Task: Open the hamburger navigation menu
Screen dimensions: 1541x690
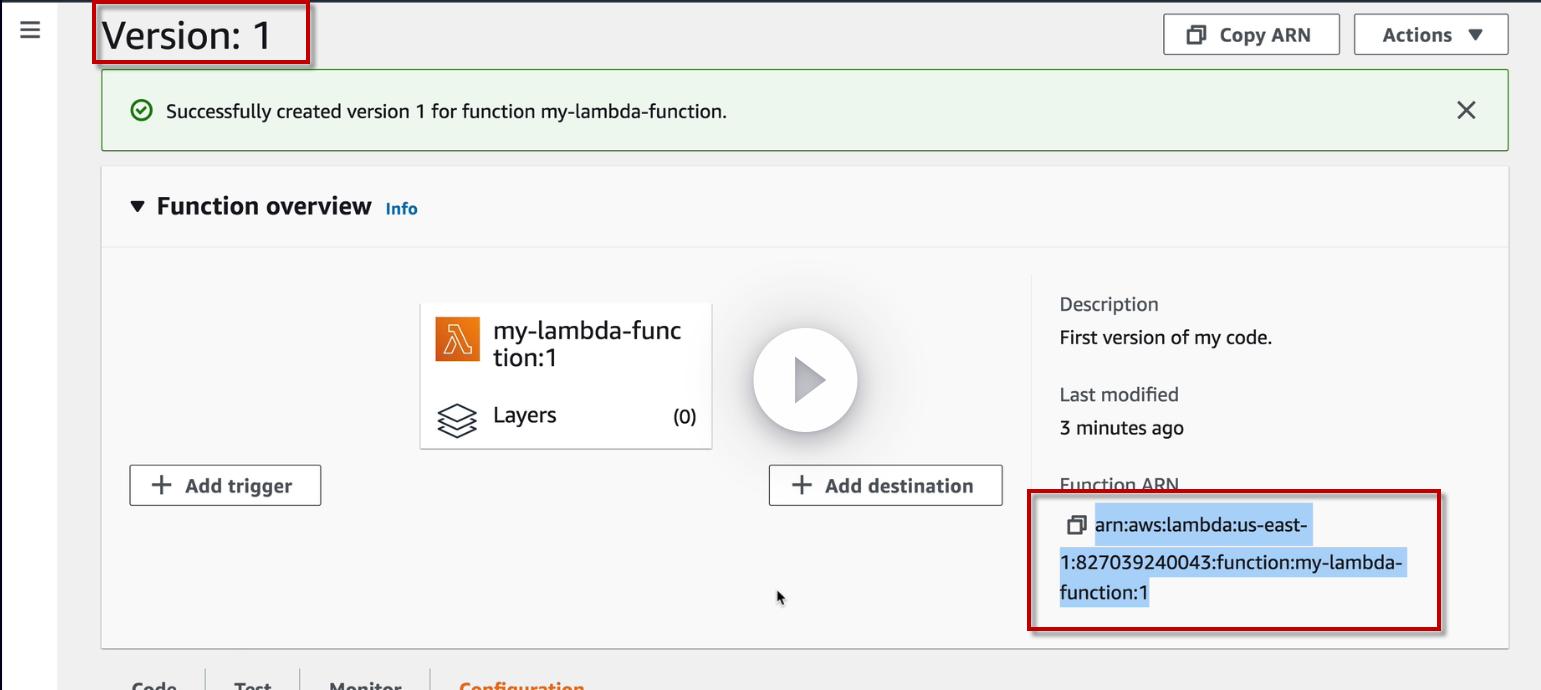Action: tap(30, 30)
